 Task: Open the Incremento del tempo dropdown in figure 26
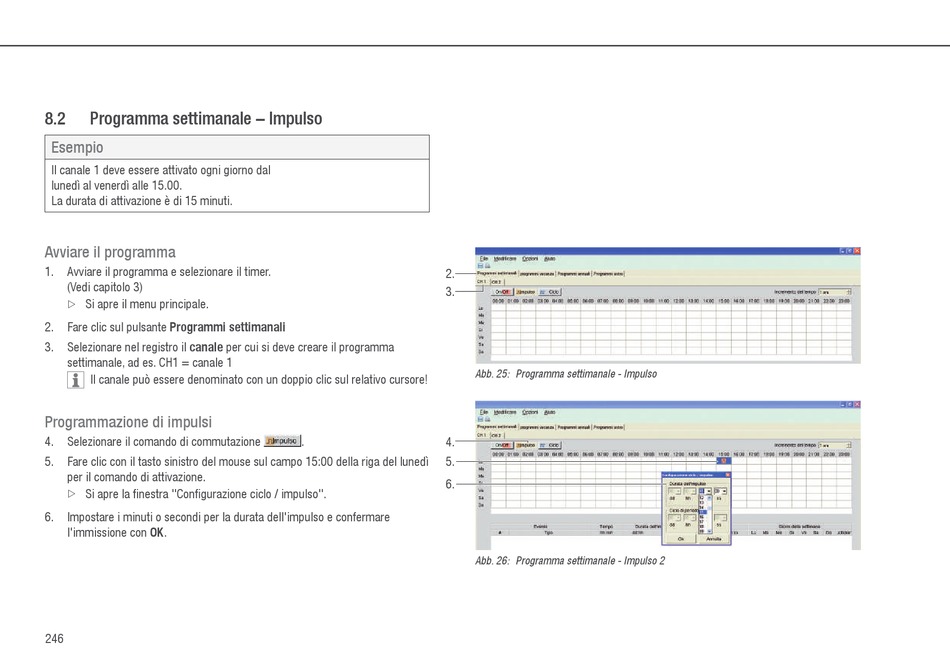tap(835, 445)
